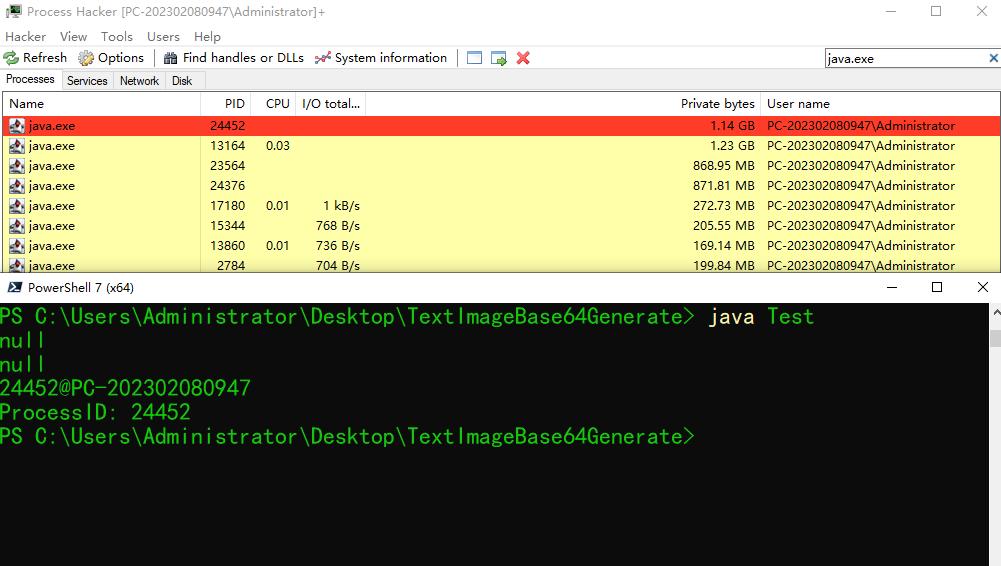Open the Hacker menu
Viewport: 1001px width, 566px height.
coord(26,36)
